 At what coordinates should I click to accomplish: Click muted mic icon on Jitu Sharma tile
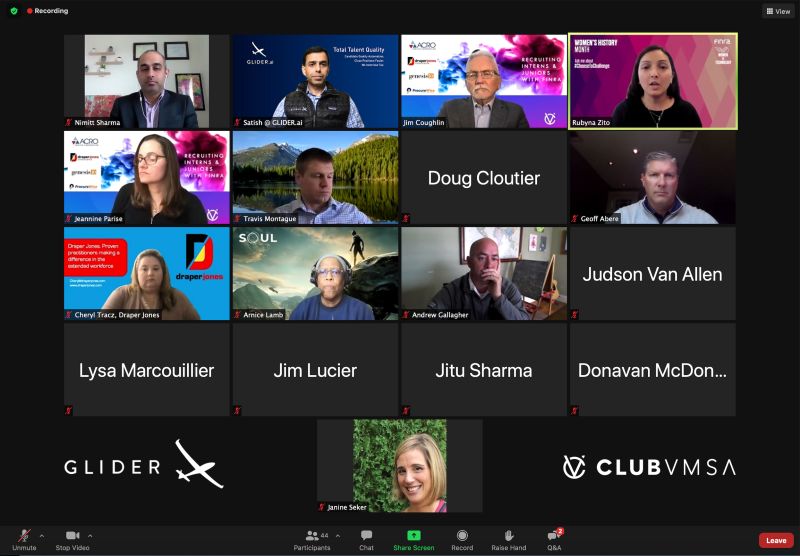pos(406,411)
